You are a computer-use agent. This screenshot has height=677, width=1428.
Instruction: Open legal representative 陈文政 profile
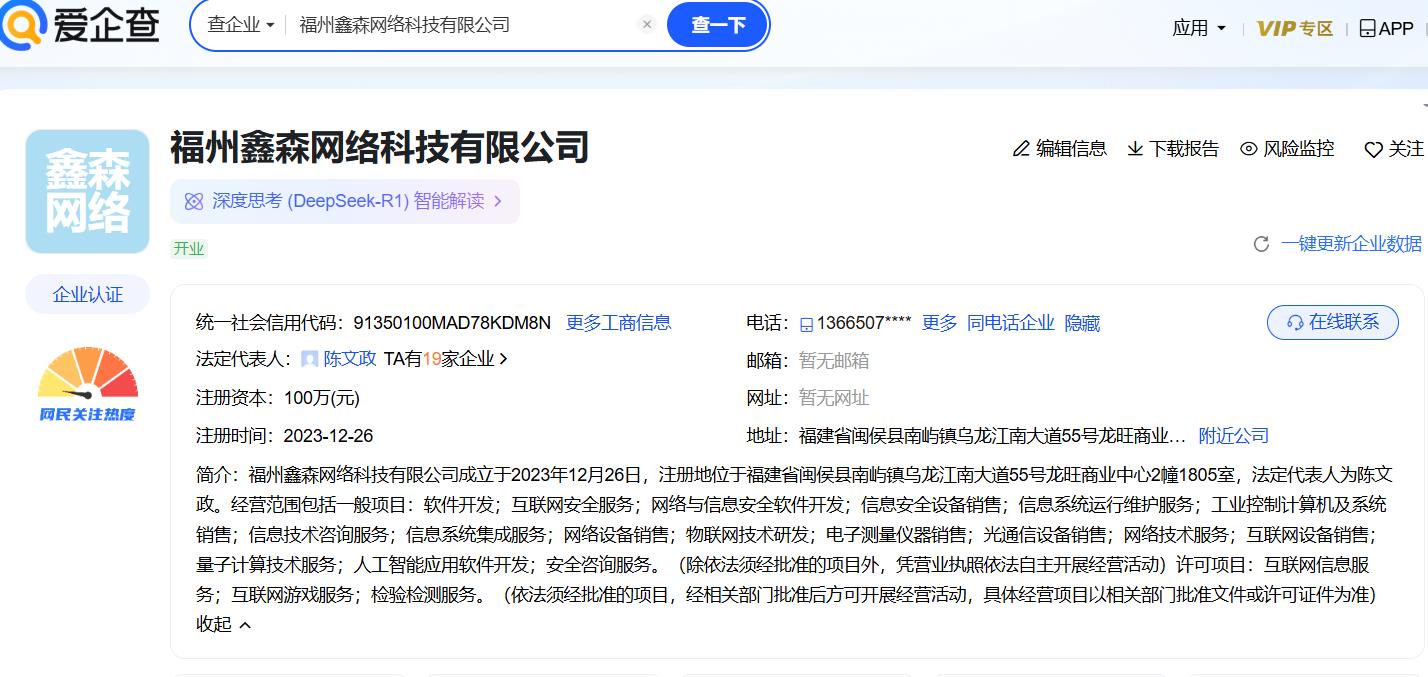click(x=350, y=359)
